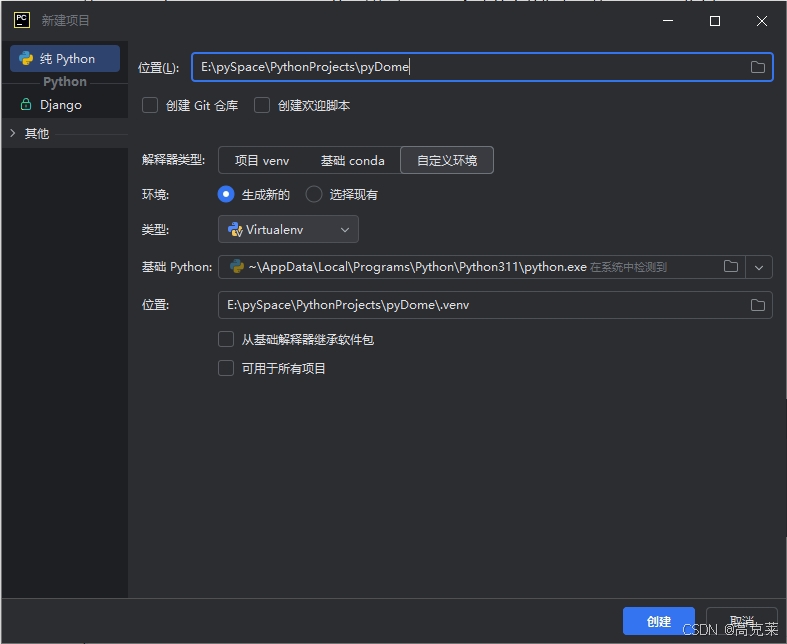Click the Django lock icon in sidebar
Screen dimensions: 787x644
pyautogui.click(x=26, y=104)
